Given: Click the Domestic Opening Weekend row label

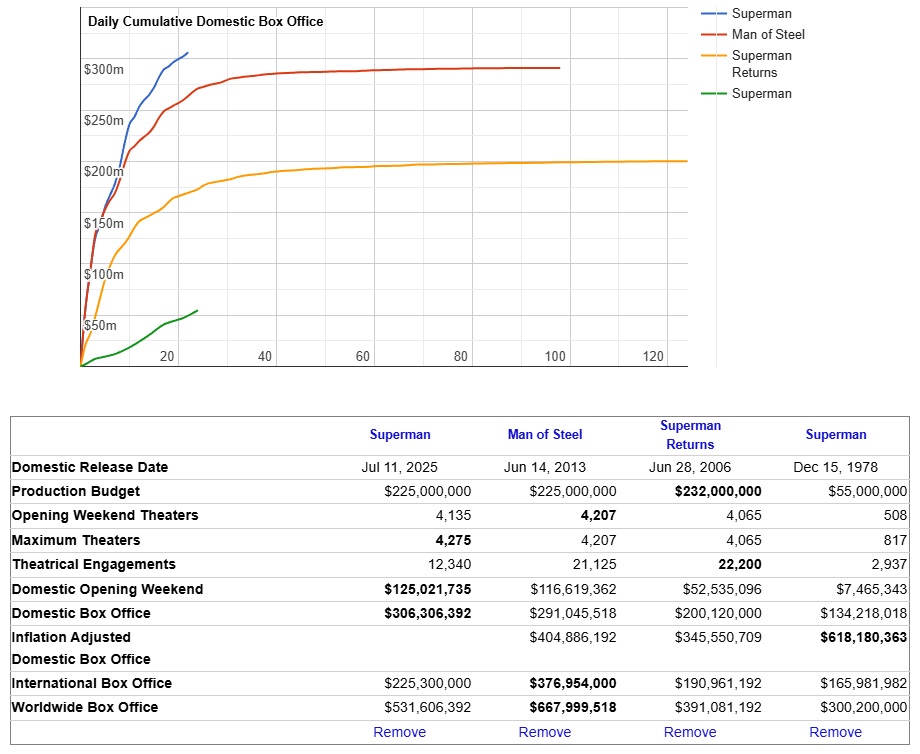Looking at the screenshot, I should [x=107, y=590].
